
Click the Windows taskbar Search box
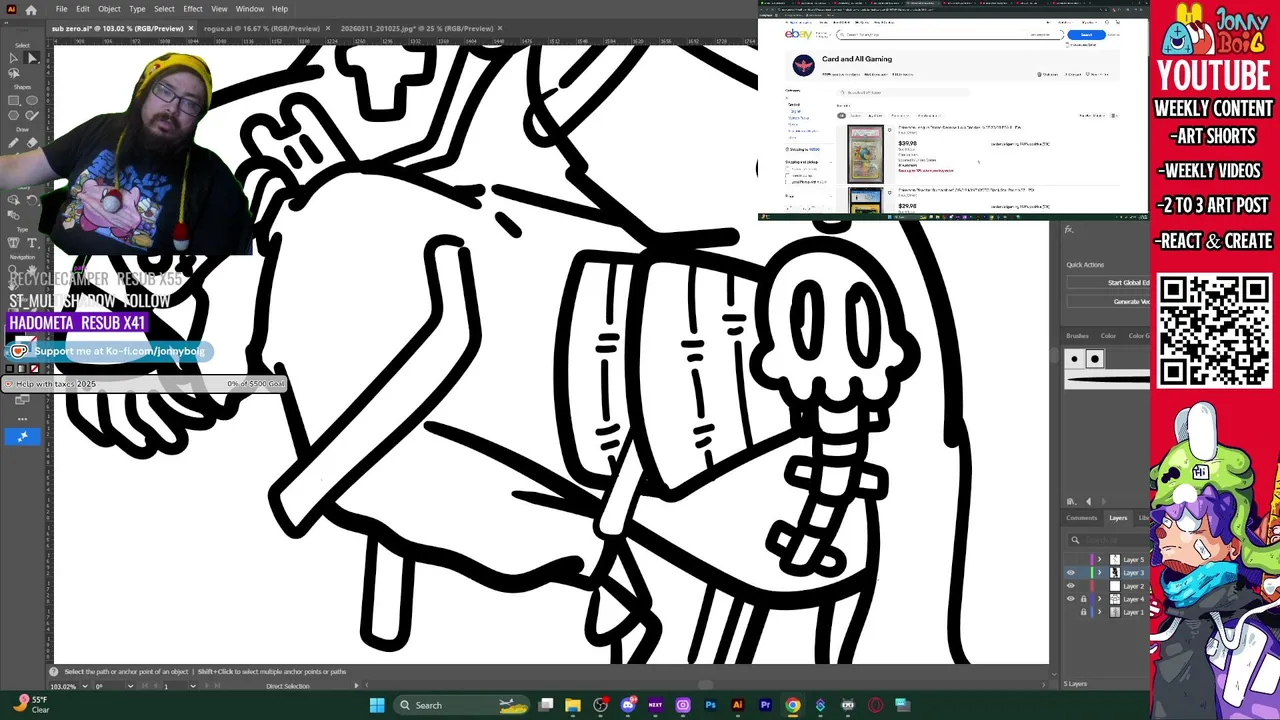pyautogui.click(x=461, y=705)
